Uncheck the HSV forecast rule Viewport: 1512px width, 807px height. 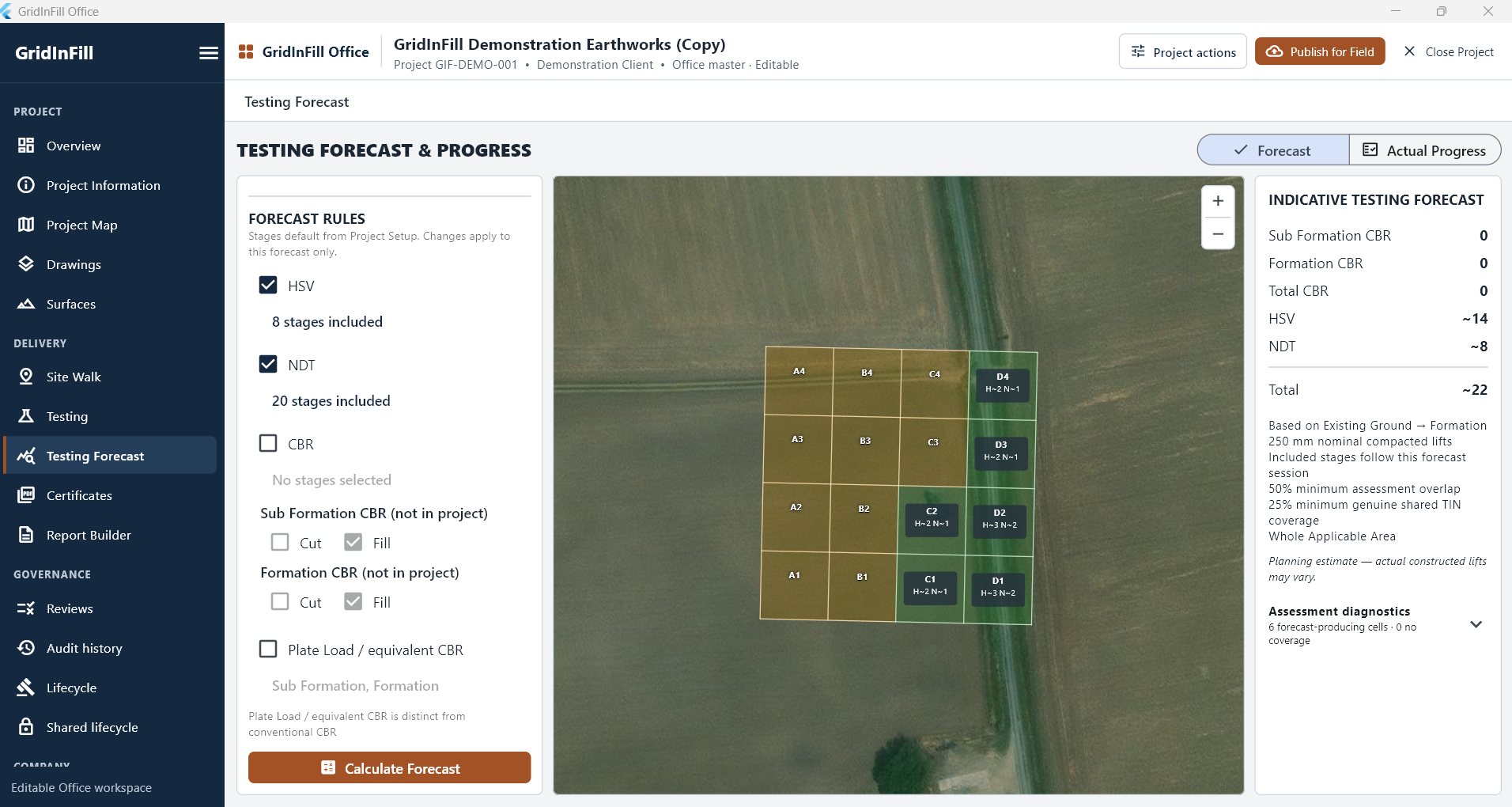point(268,285)
